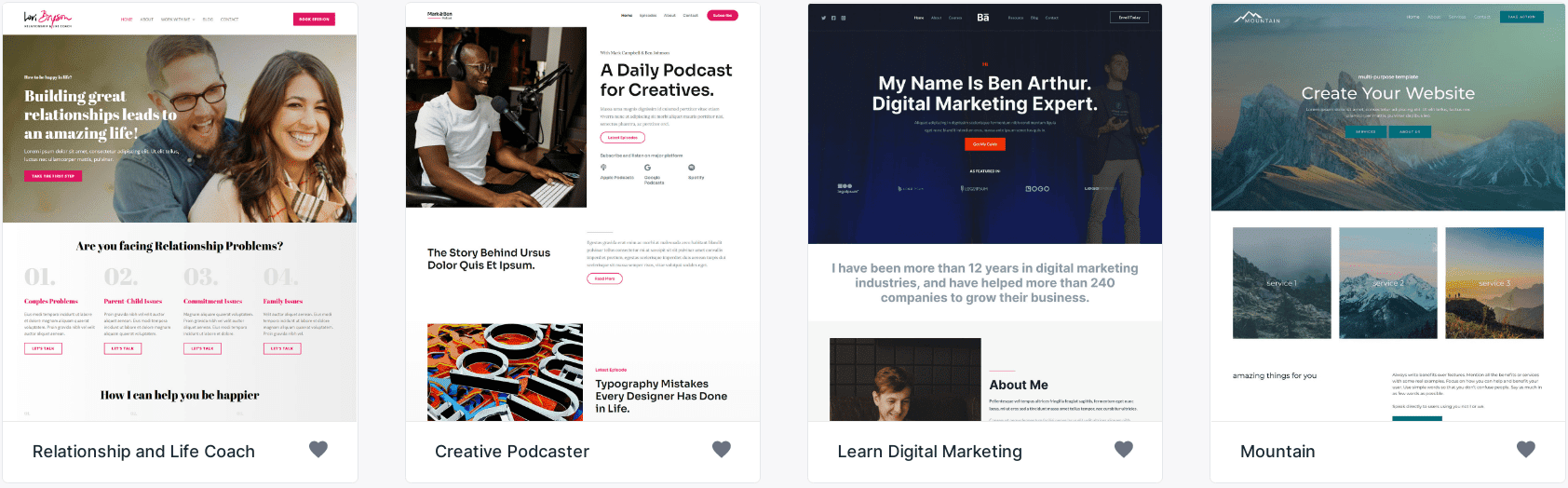Screen dimensions: 1568x488
Task: Click heart icon for Learn Digital Marketing
Action: 1124,449
